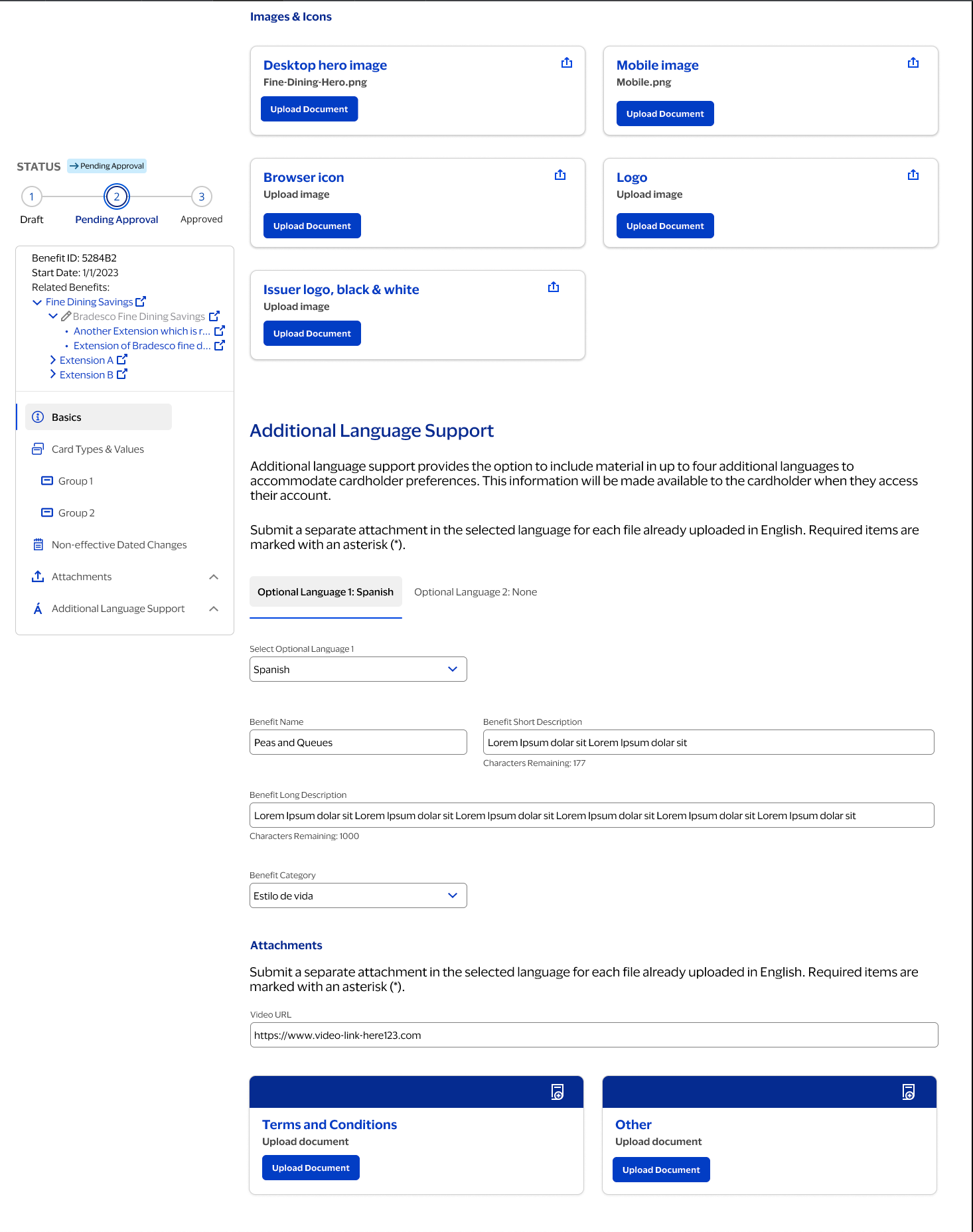
Task: Expand the Extension B tree item
Action: 53,374
